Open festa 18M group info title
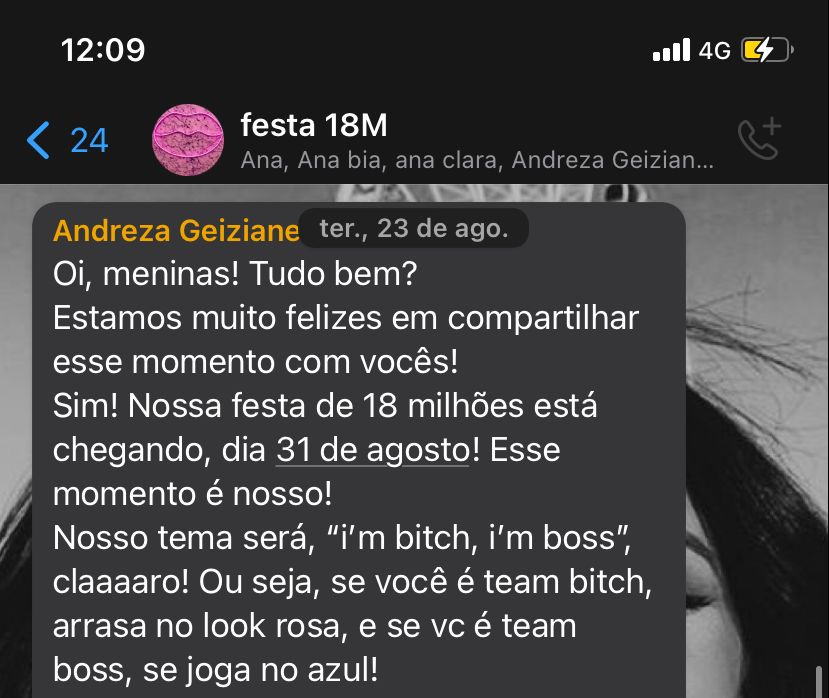829x698 pixels. point(314,125)
